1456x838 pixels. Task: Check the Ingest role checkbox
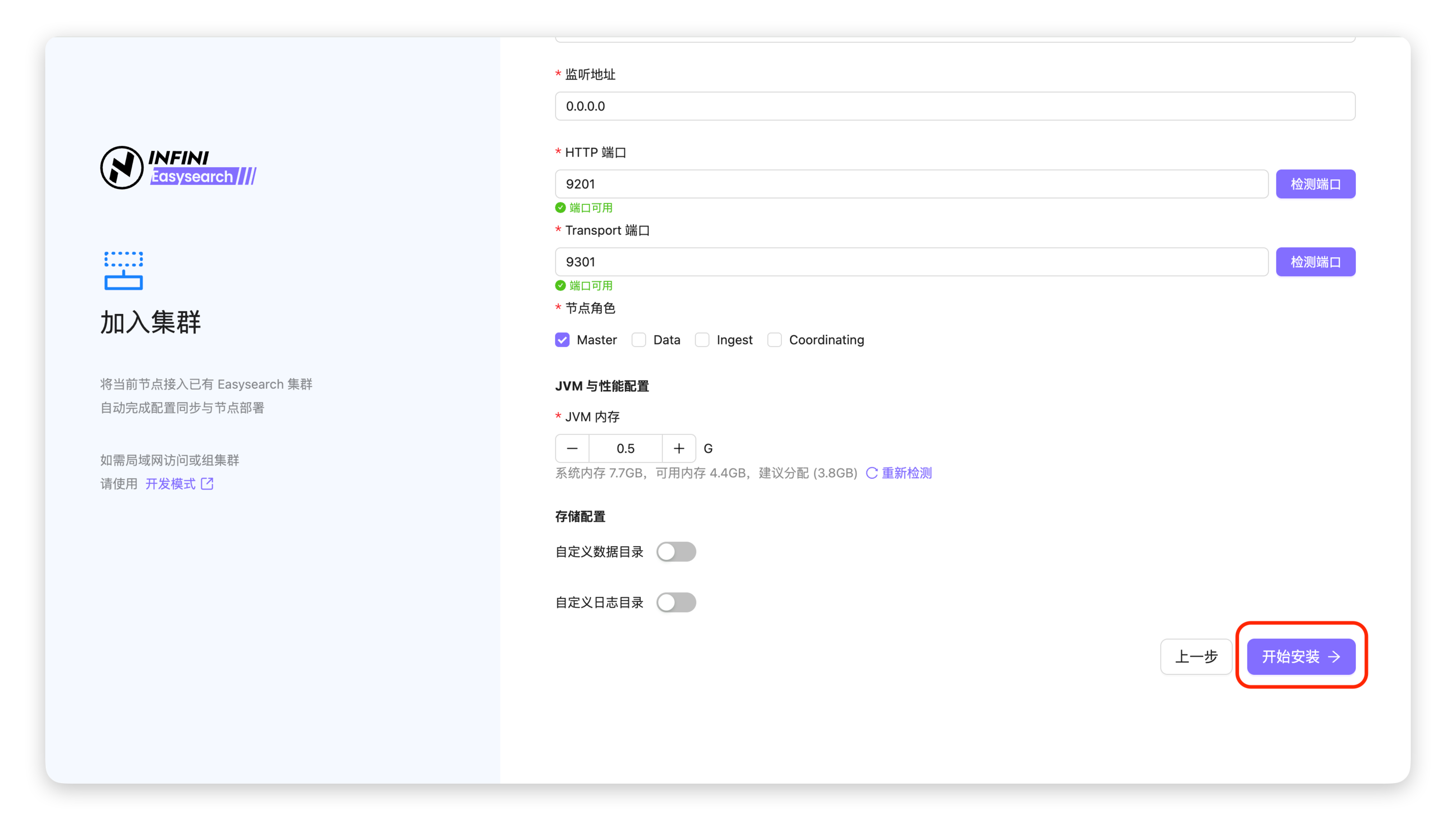click(x=702, y=340)
